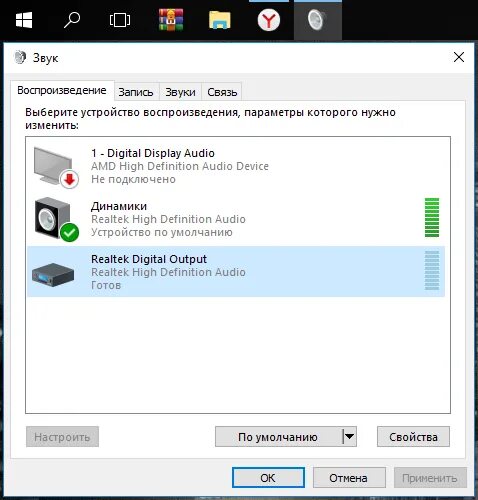
Task: Close the Звук dialog window
Action: (459, 57)
